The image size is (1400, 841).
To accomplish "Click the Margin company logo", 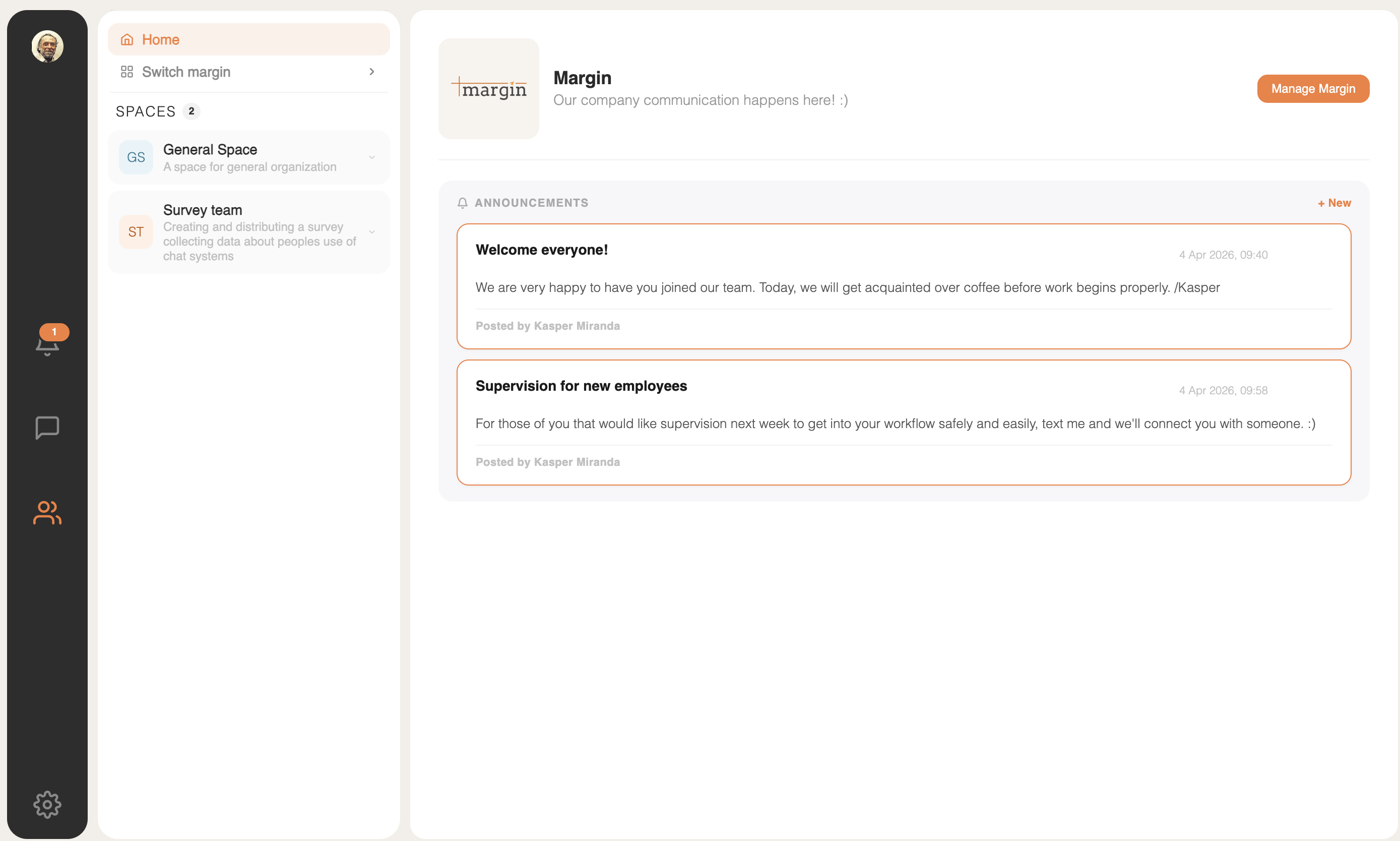I will pyautogui.click(x=488, y=88).
